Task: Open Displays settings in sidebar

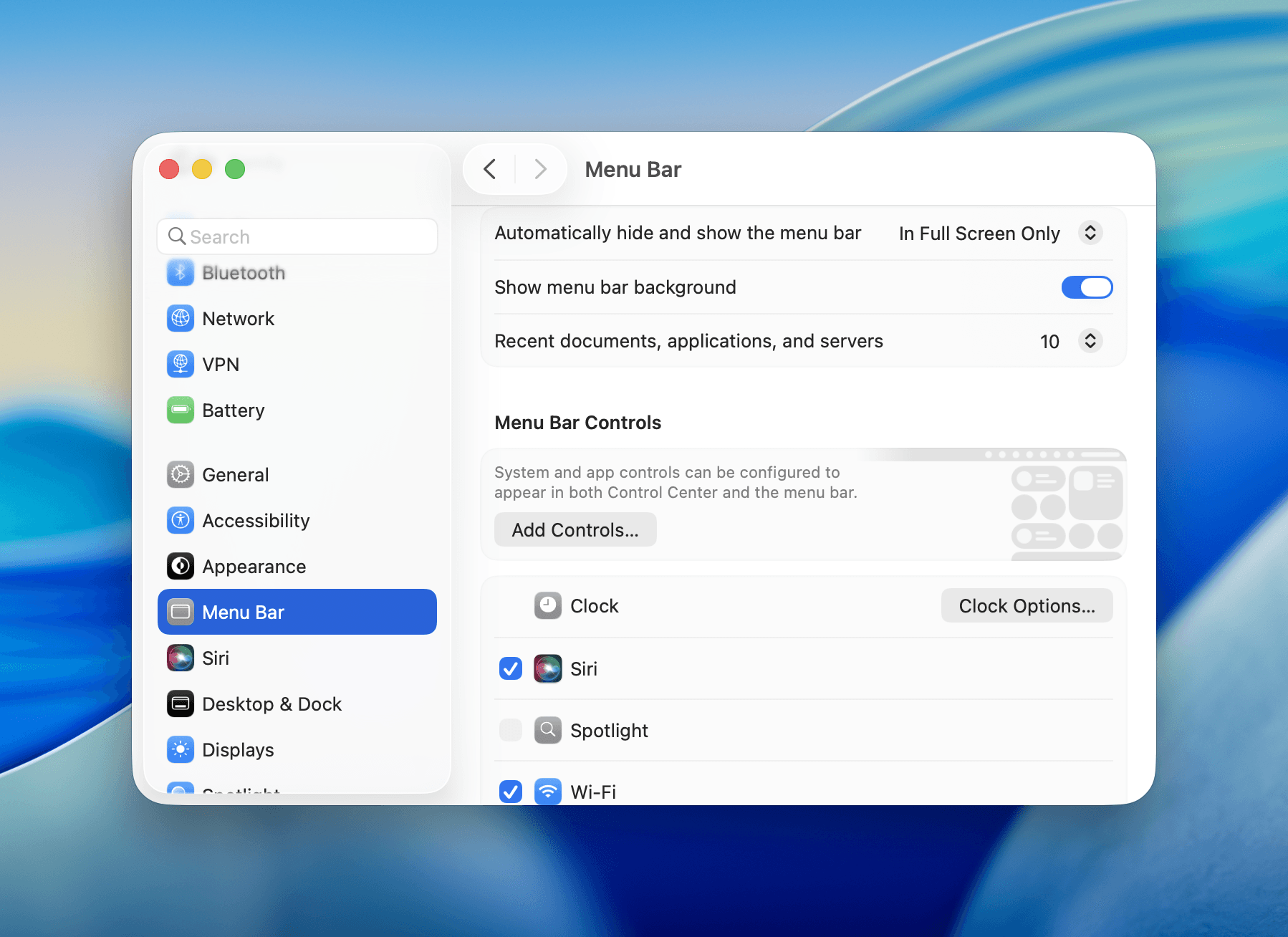Action: click(x=297, y=750)
